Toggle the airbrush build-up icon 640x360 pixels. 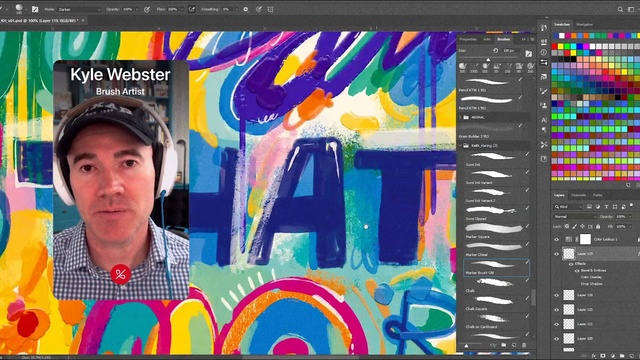pyautogui.click(x=191, y=9)
